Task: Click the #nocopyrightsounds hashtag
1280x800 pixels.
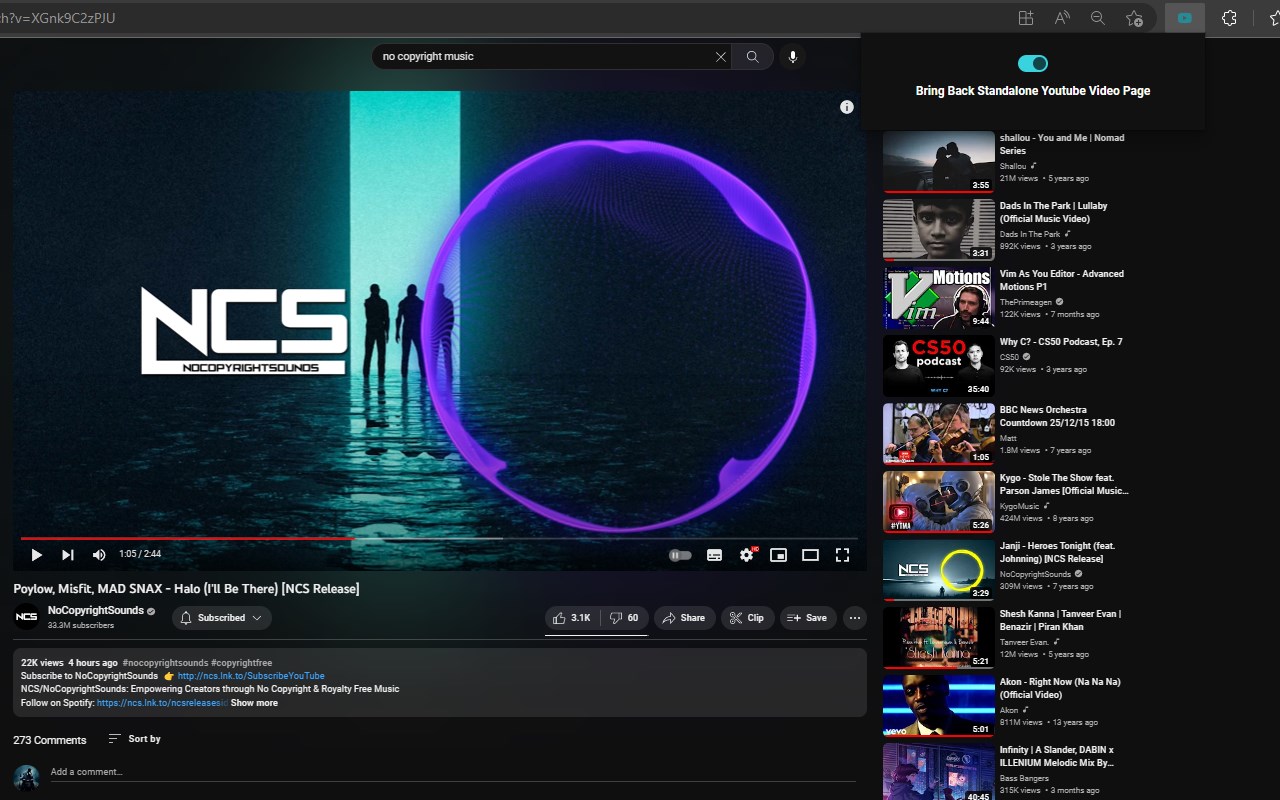Action: pyautogui.click(x=165, y=663)
